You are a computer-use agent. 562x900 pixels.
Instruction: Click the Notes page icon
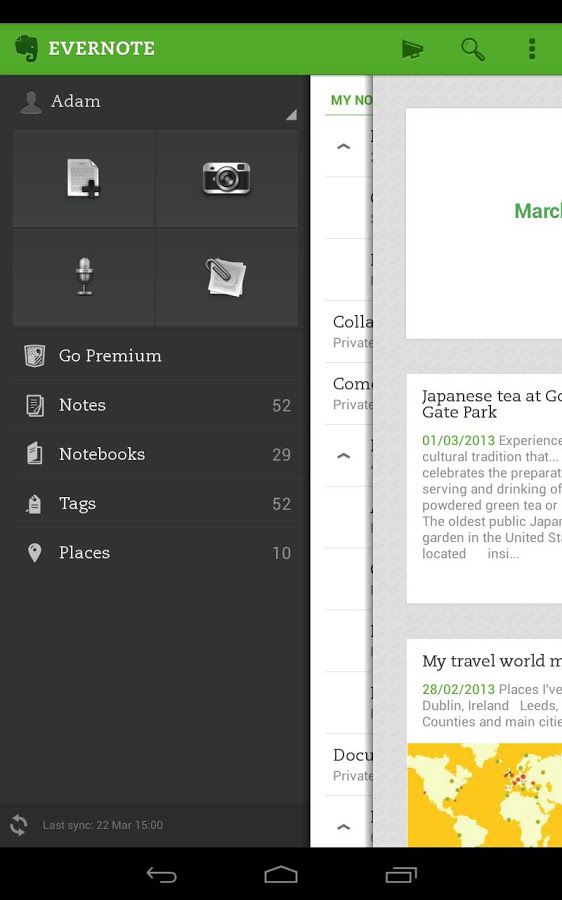(35, 405)
